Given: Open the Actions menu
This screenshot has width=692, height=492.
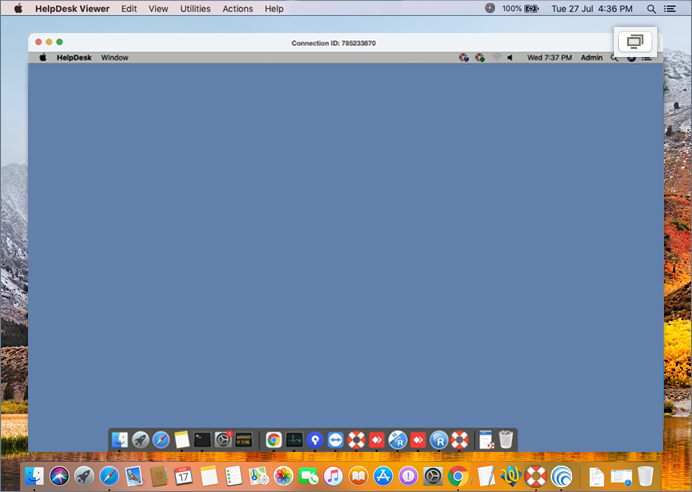Looking at the screenshot, I should [237, 8].
